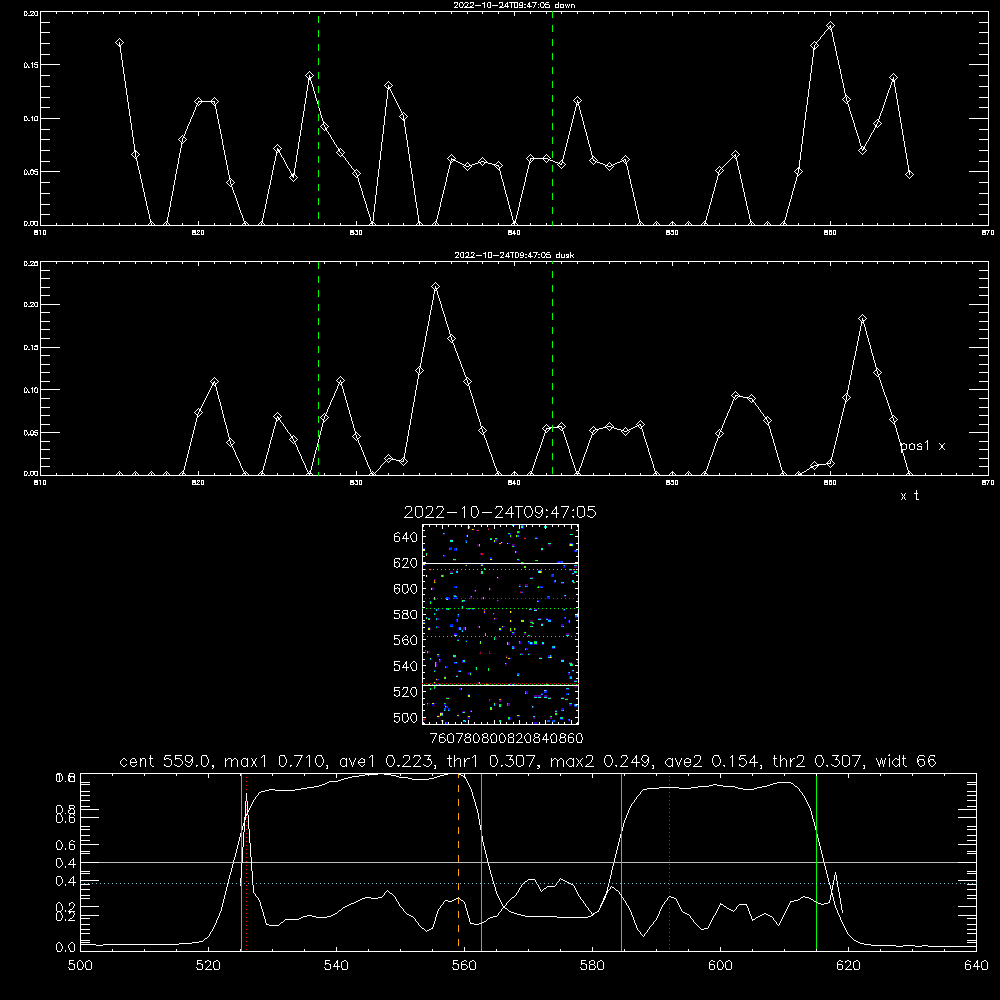Select the 'ave1 0.223' value
This screenshot has height=1000, width=1000.
pos(385,761)
